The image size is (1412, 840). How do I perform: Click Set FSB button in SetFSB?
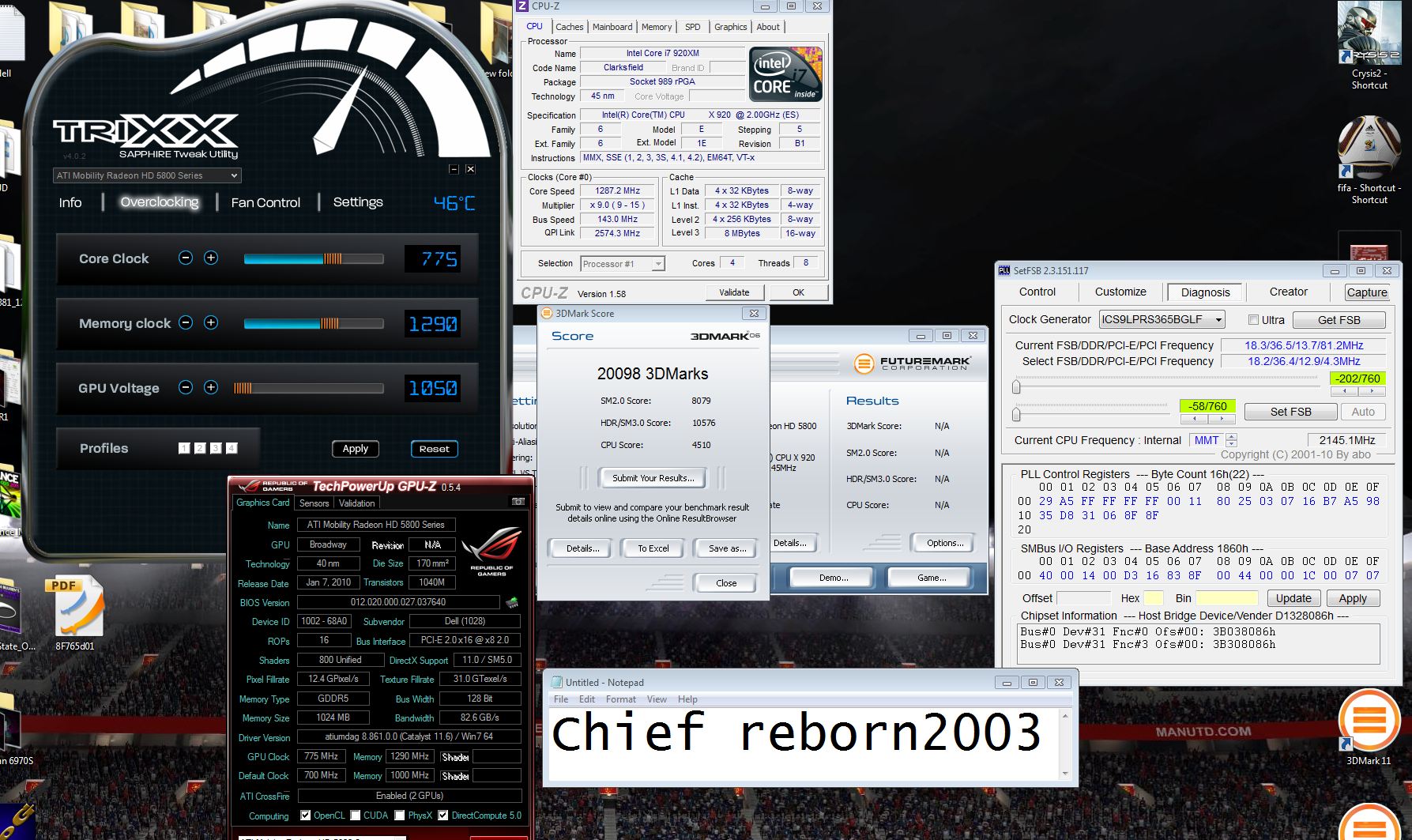point(1291,412)
